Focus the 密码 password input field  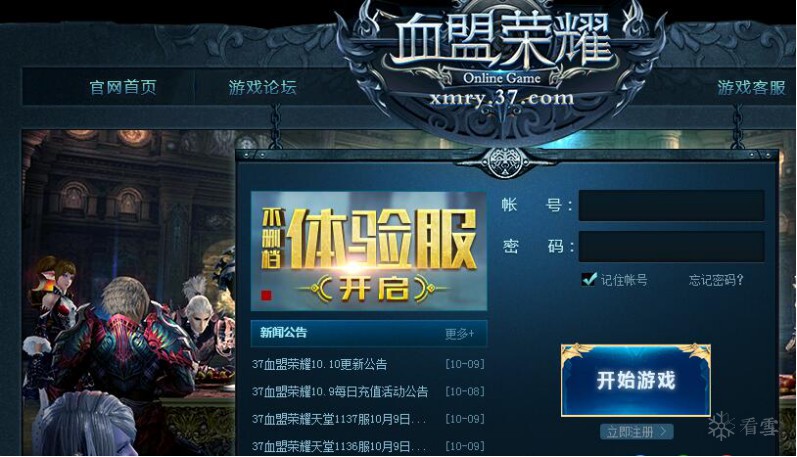[671, 247]
